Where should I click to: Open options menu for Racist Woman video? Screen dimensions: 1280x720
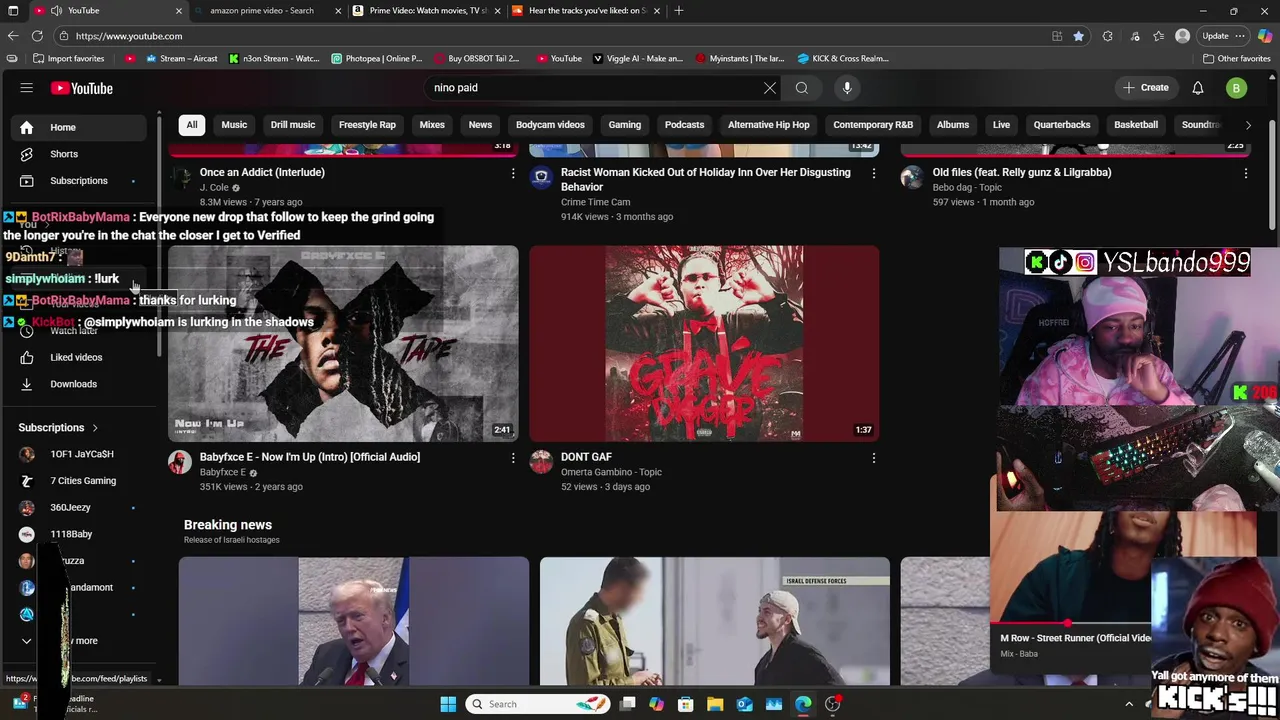(874, 173)
